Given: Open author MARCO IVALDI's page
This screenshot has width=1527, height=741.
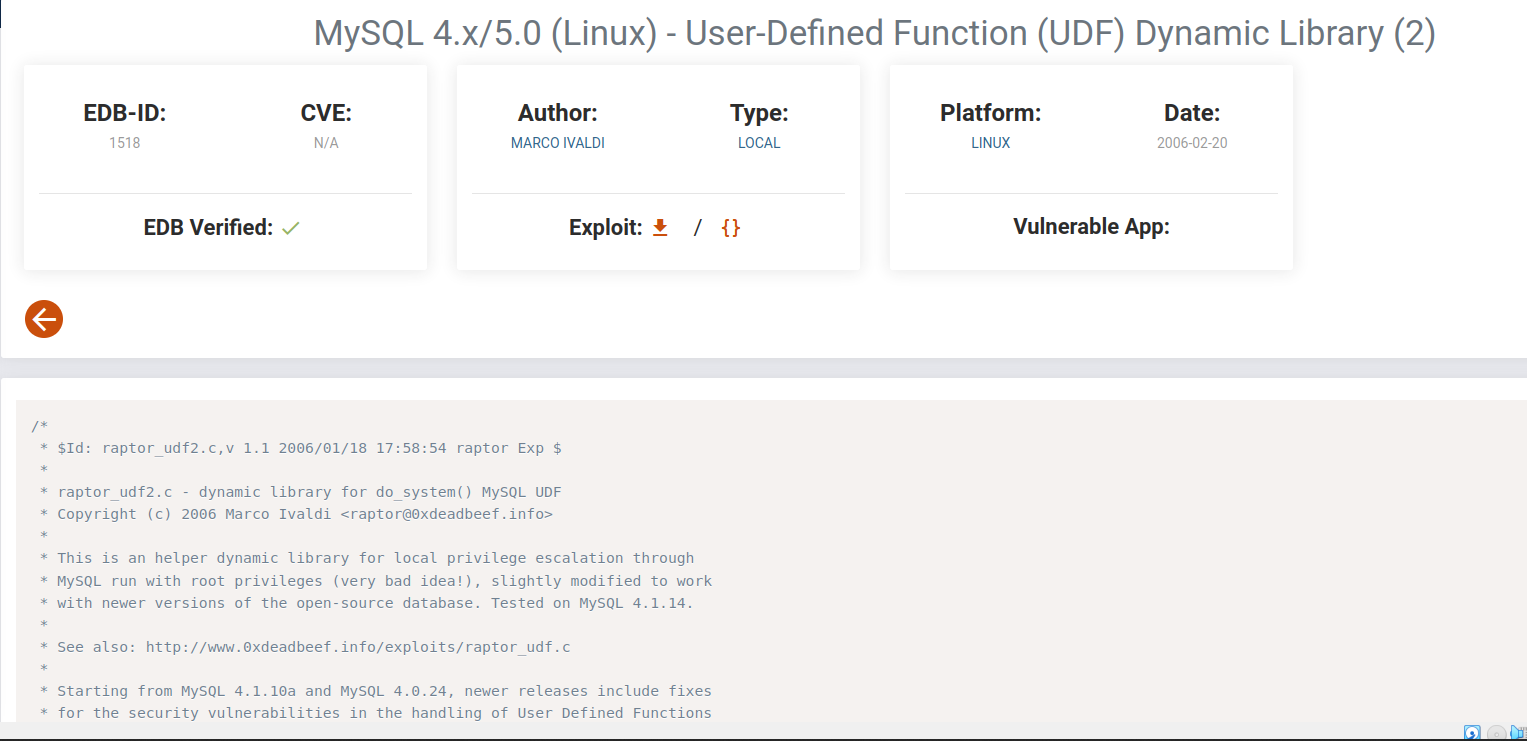Looking at the screenshot, I should pos(558,143).
